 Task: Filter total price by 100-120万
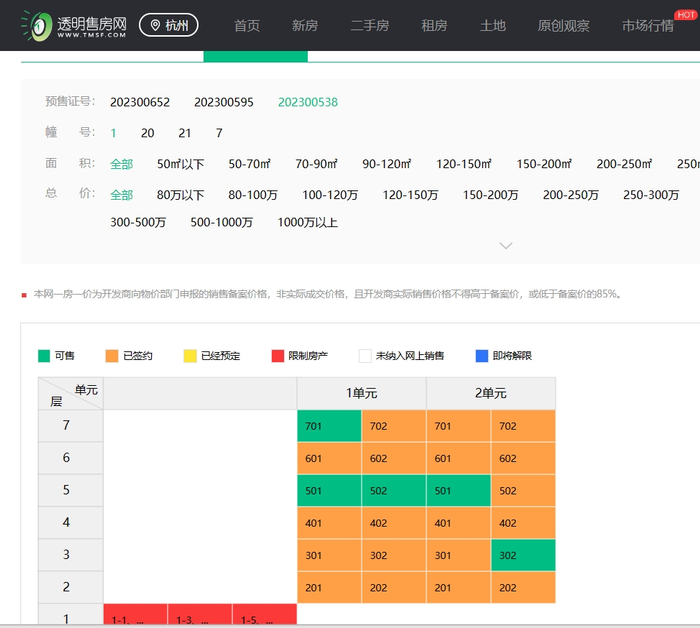(x=330, y=195)
